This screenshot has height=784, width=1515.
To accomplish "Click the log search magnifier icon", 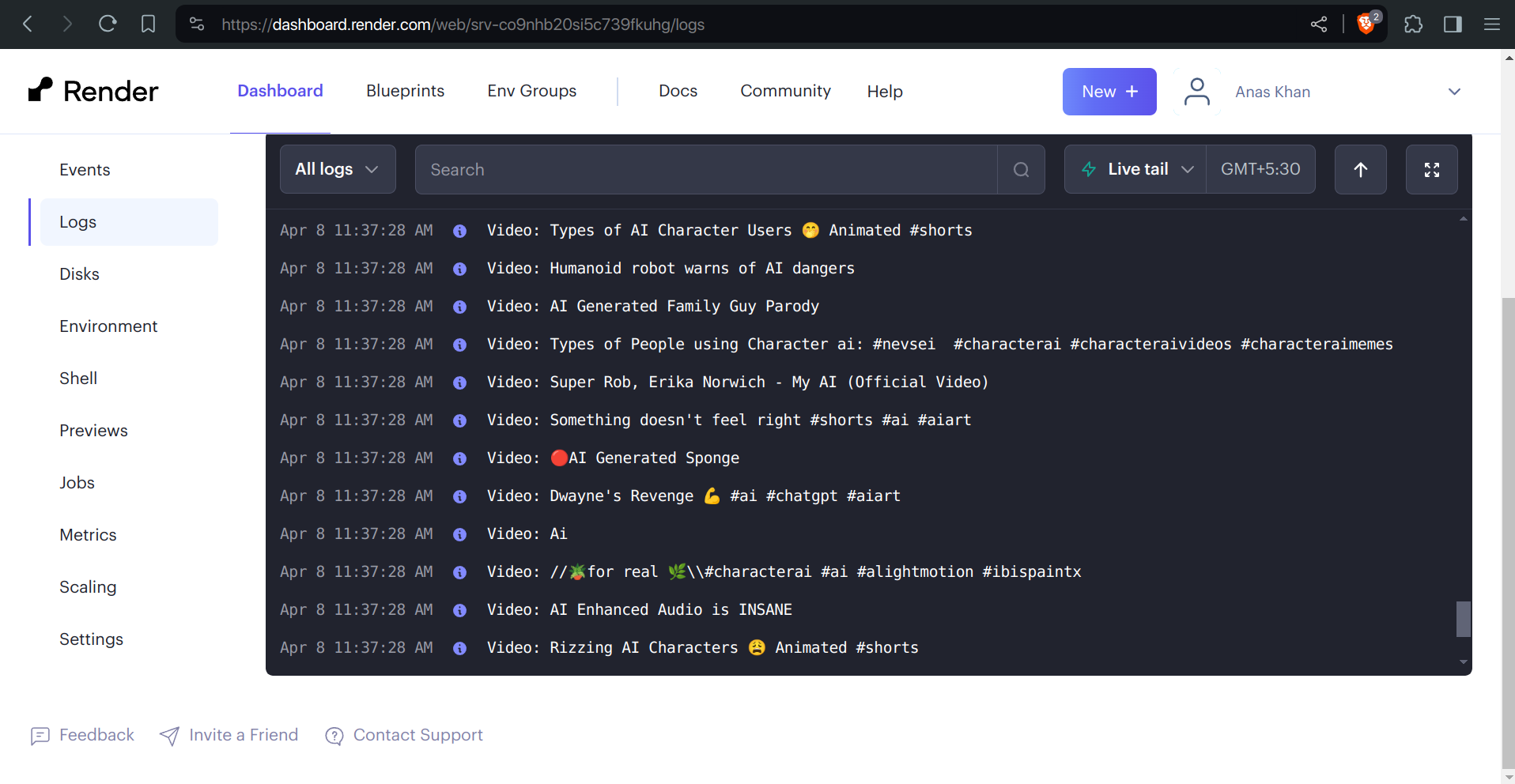I will coord(1021,169).
